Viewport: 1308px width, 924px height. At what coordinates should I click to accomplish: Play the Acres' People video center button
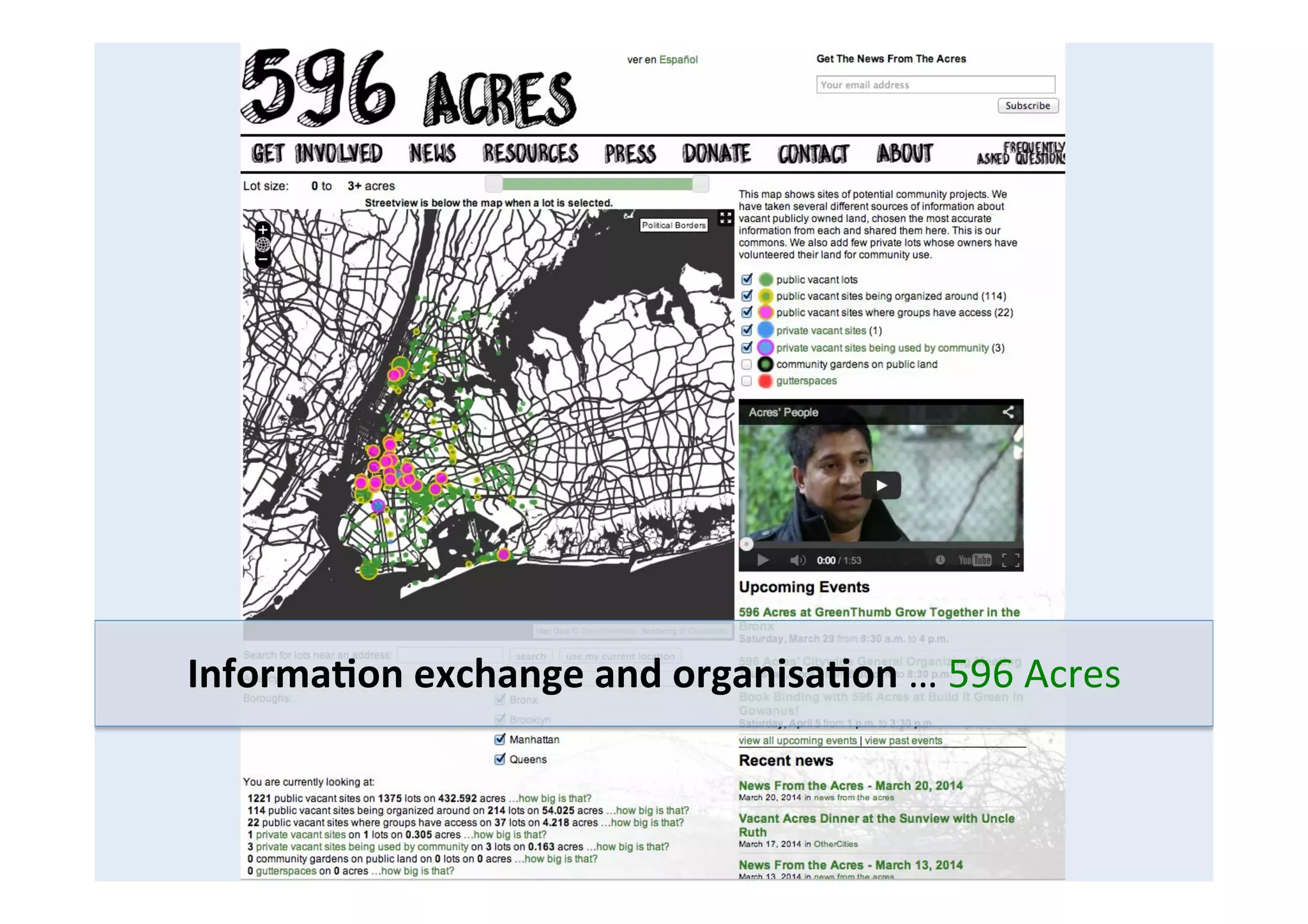(881, 486)
